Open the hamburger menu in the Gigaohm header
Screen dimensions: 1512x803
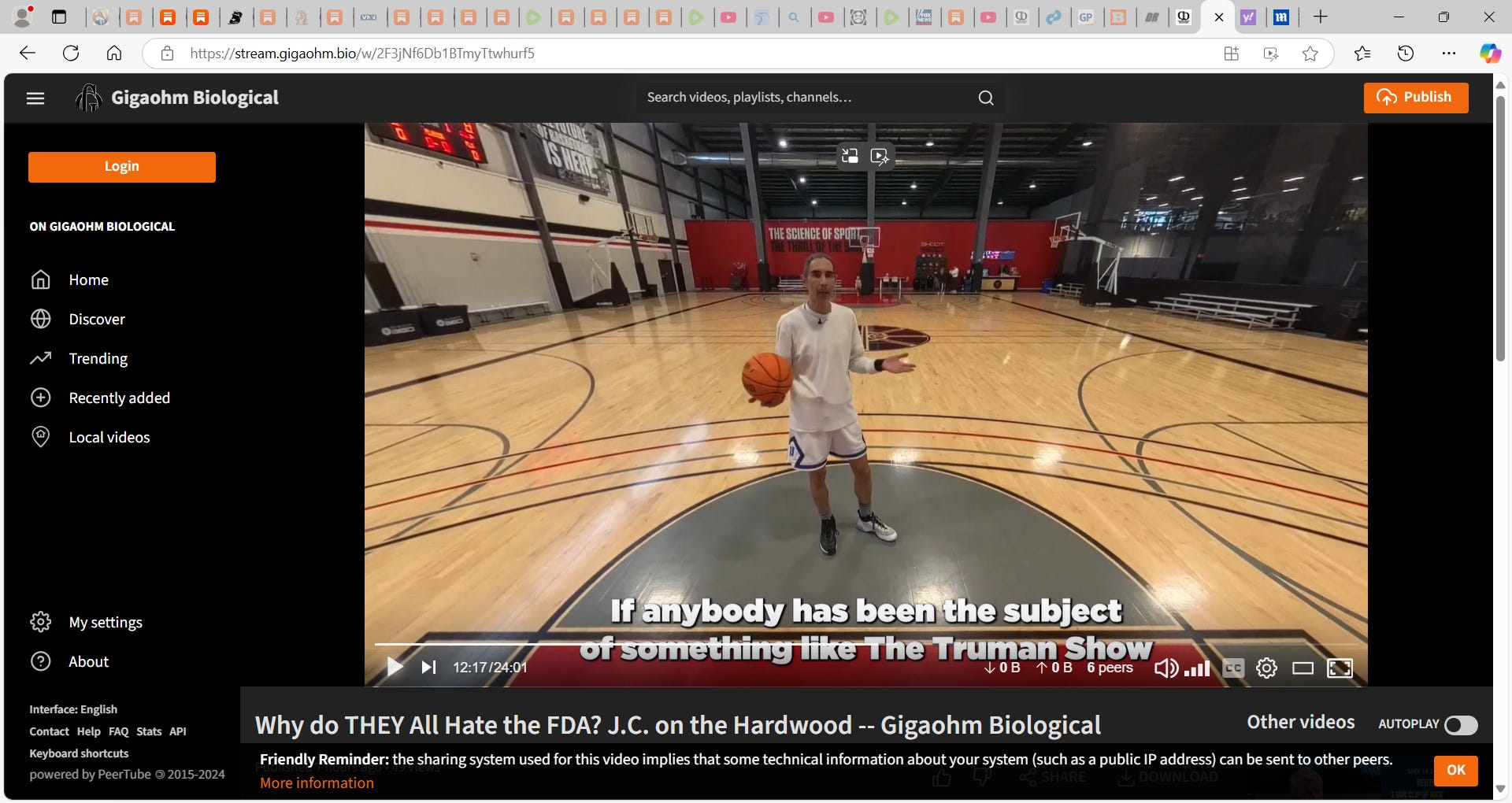tap(35, 98)
